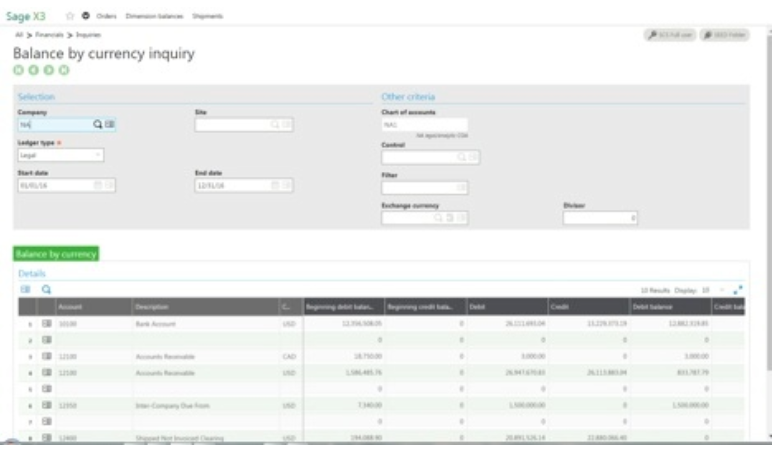Click the favorites star icon in top bar

point(70,16)
